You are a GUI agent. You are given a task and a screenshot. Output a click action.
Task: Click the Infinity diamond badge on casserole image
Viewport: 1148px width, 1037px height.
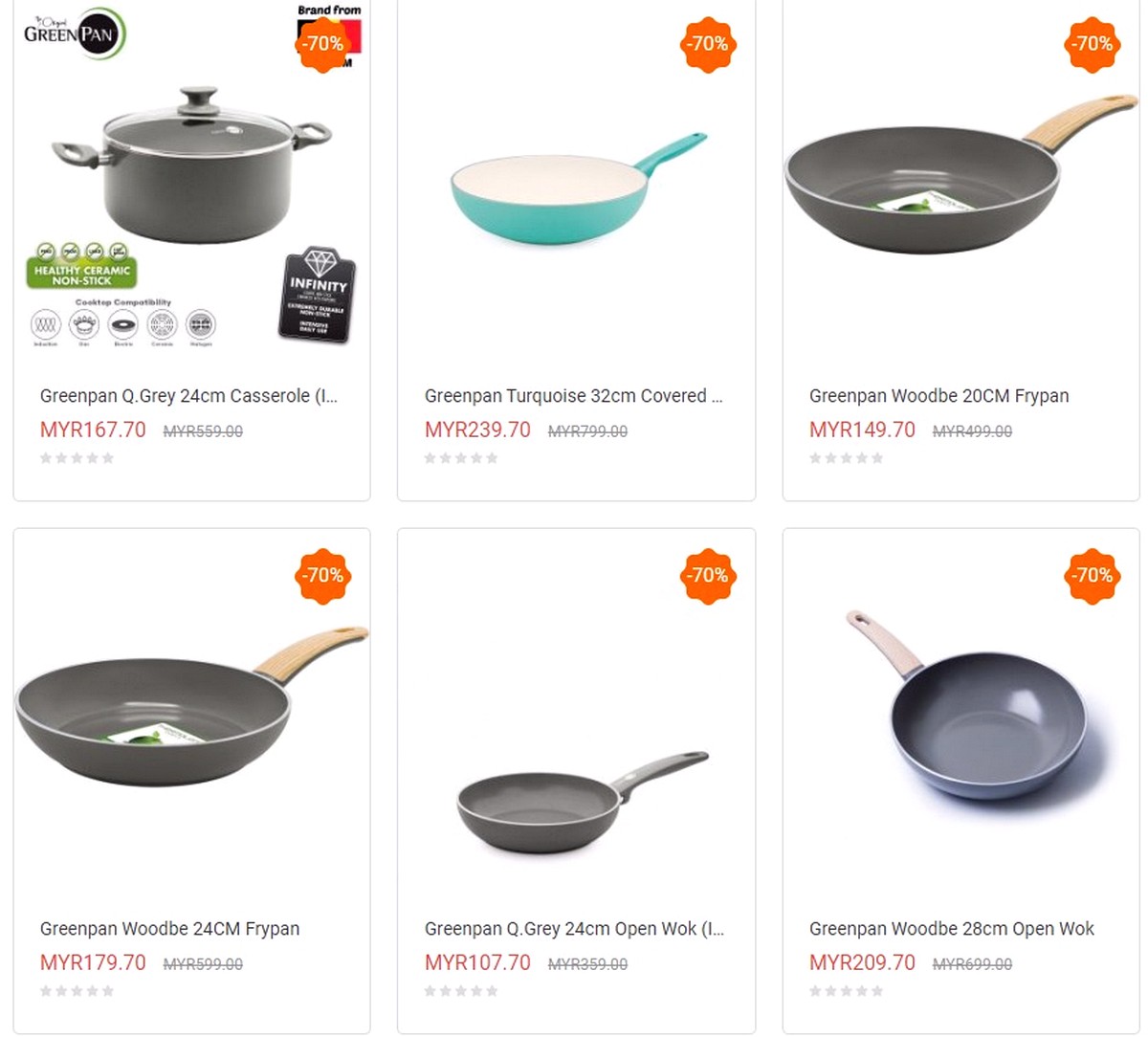[318, 295]
